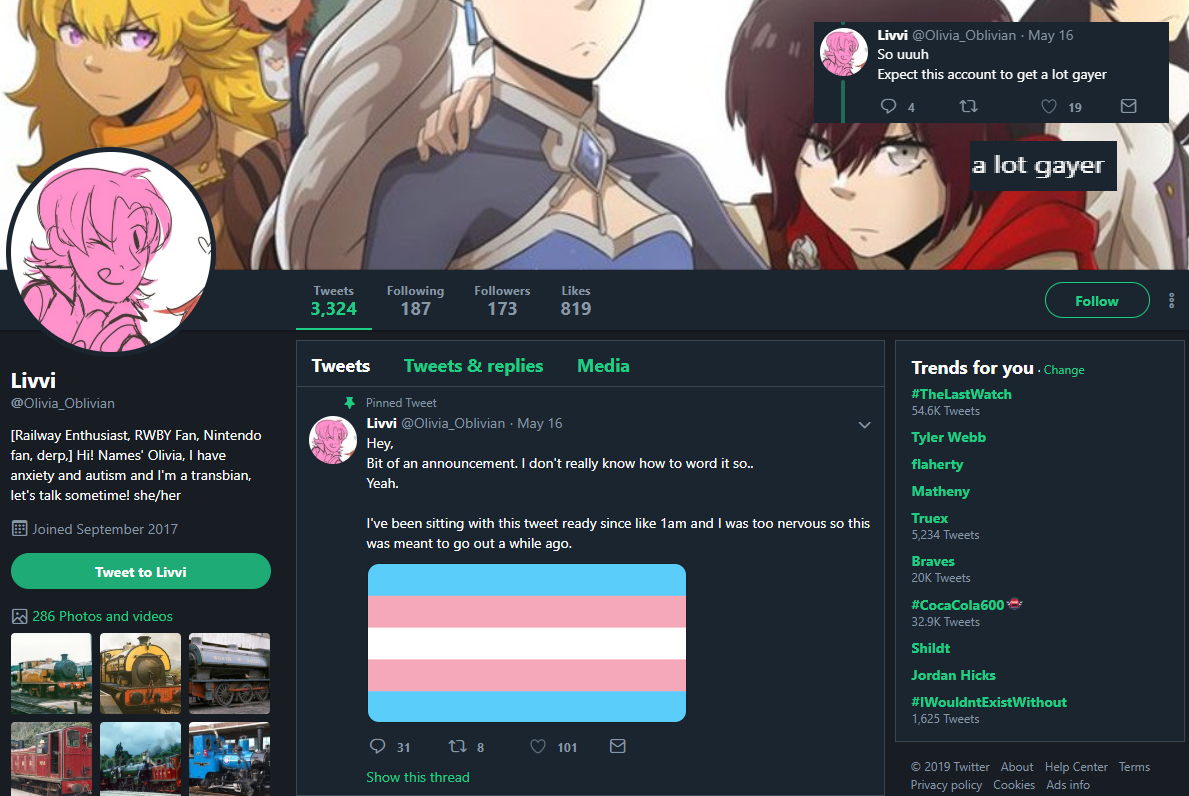Open the trans flag image in tweet
Image resolution: width=1189 pixels, height=796 pixels.
[527, 643]
